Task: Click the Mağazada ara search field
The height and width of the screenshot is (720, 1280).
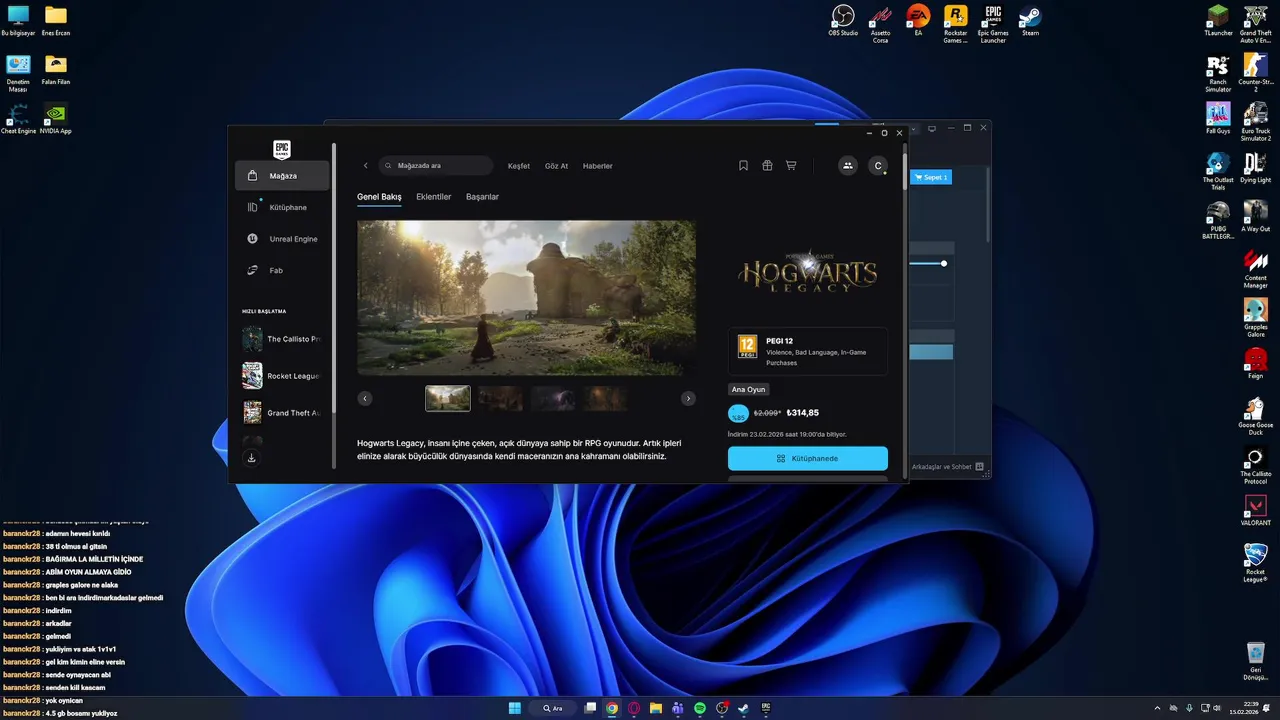Action: [437, 166]
